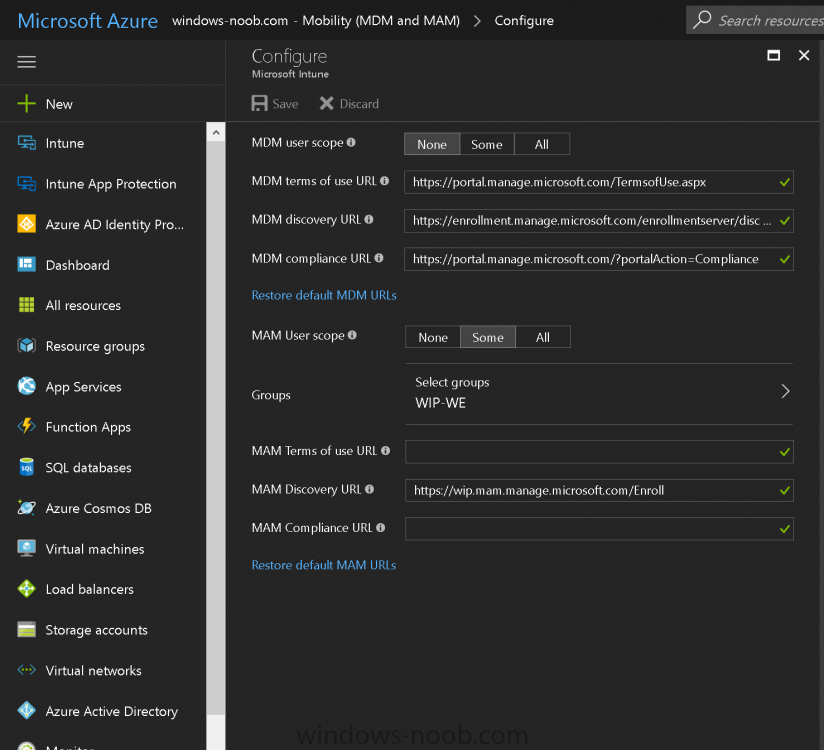Open the Virtual machines monitor icon
This screenshot has height=750, width=824.
pyautogui.click(x=26, y=548)
